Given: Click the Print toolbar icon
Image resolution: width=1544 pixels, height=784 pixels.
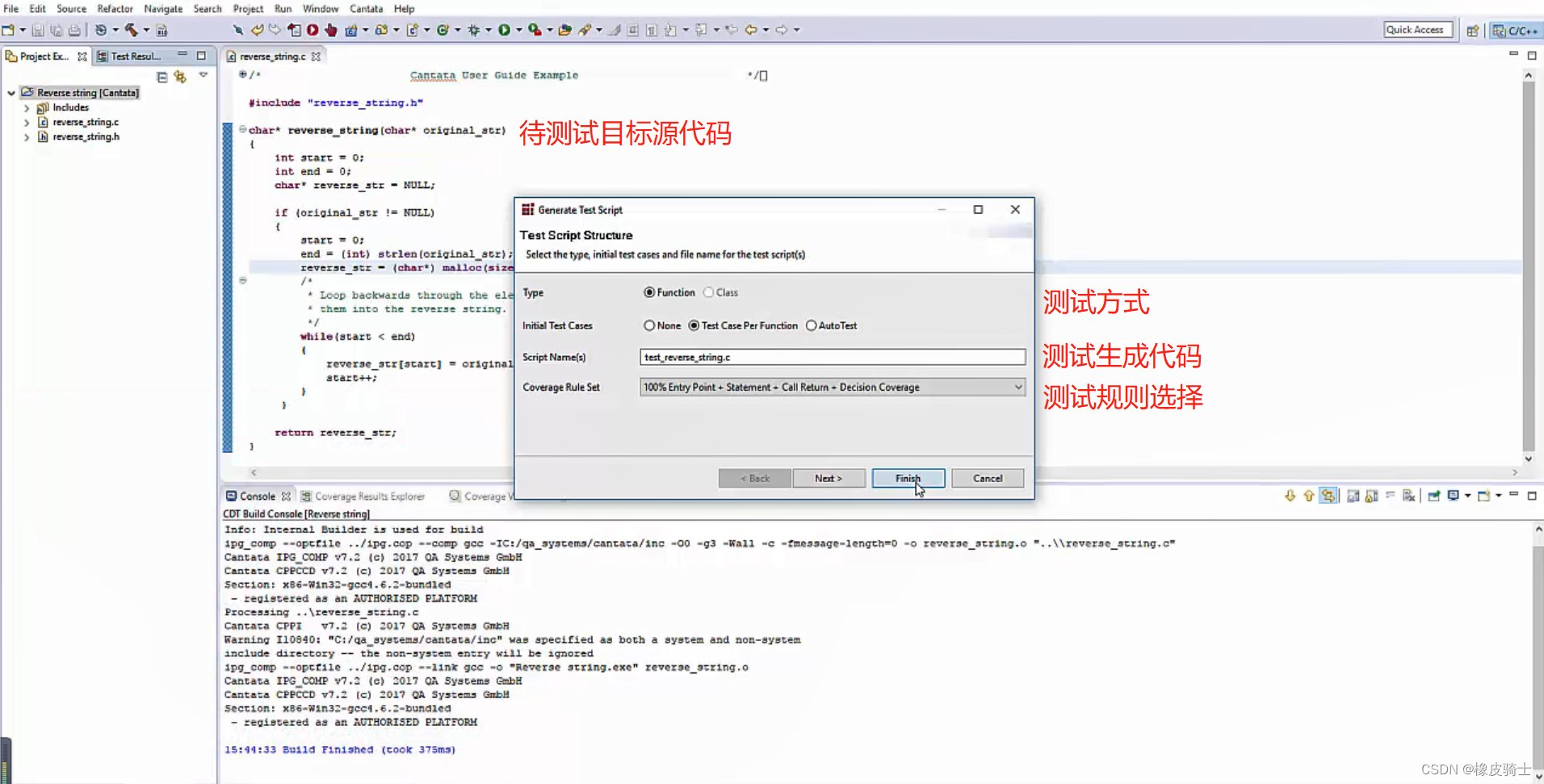Looking at the screenshot, I should [x=74, y=30].
